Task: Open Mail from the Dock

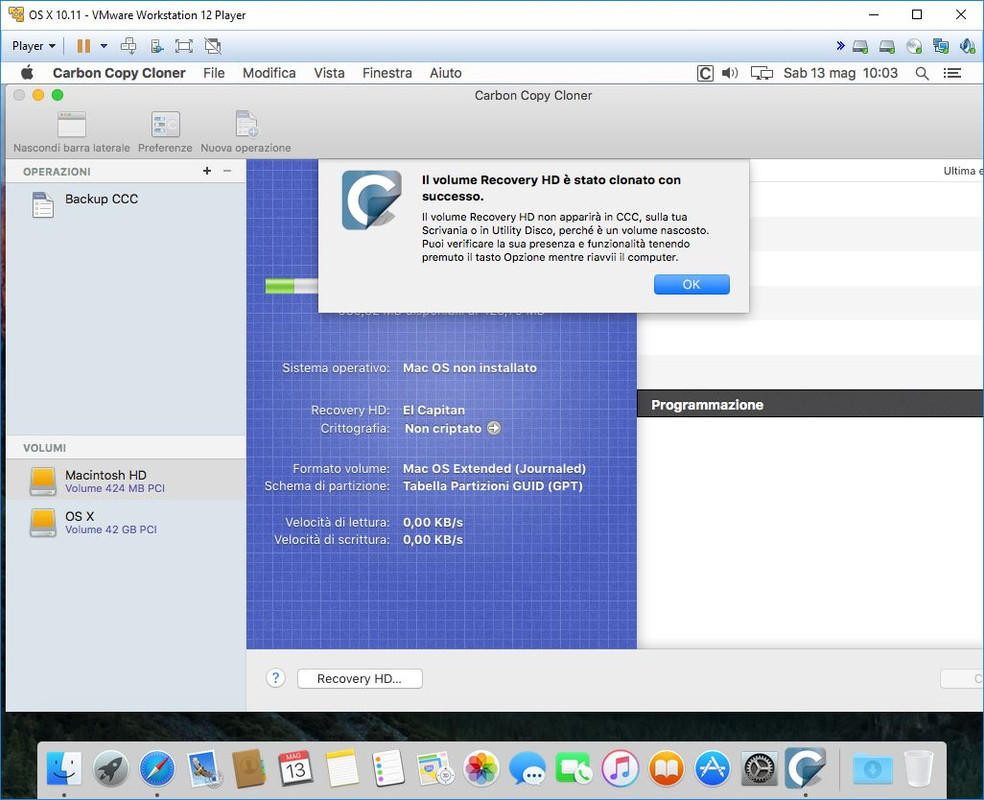Action: pos(203,768)
